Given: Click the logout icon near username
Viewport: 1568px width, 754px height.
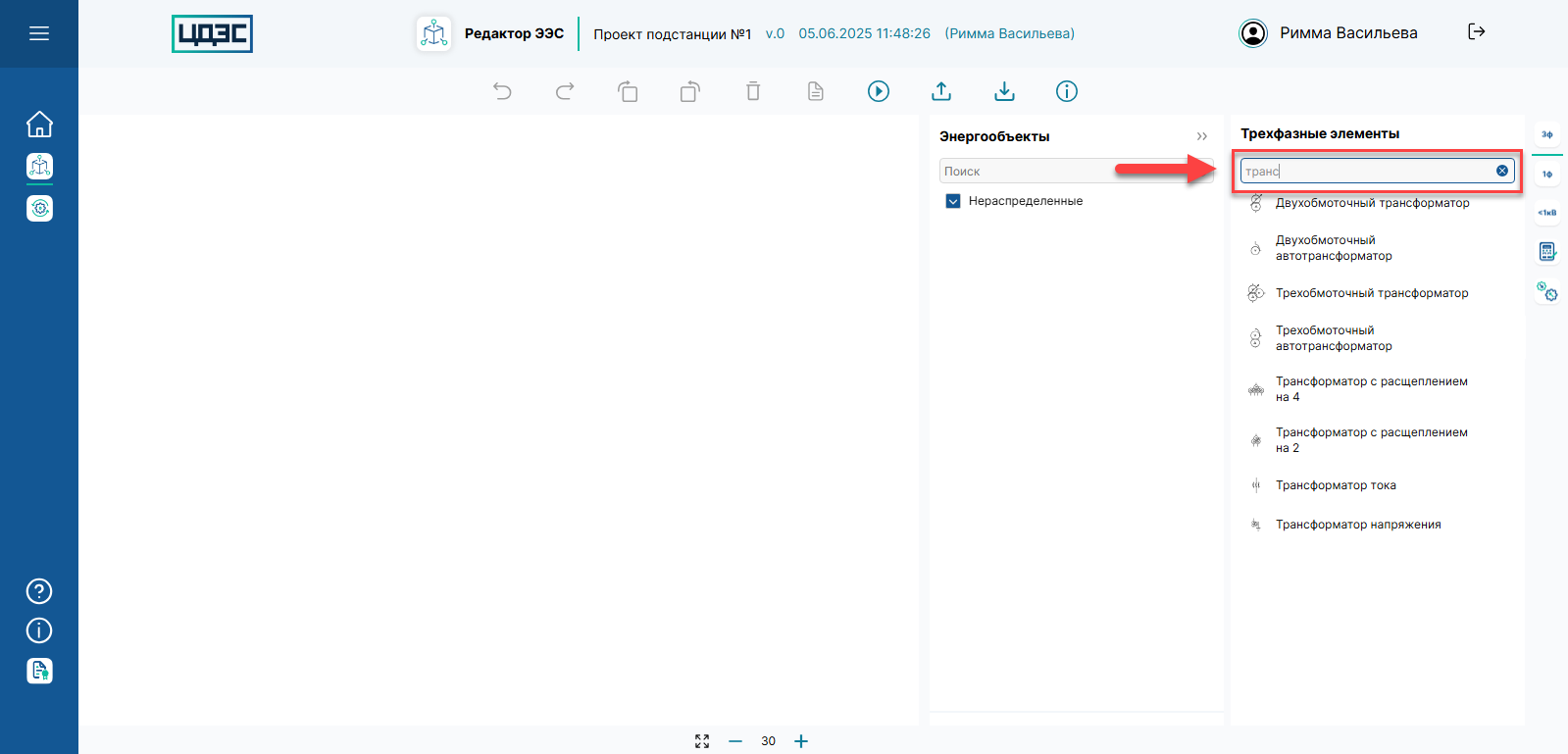Looking at the screenshot, I should 1476,32.
